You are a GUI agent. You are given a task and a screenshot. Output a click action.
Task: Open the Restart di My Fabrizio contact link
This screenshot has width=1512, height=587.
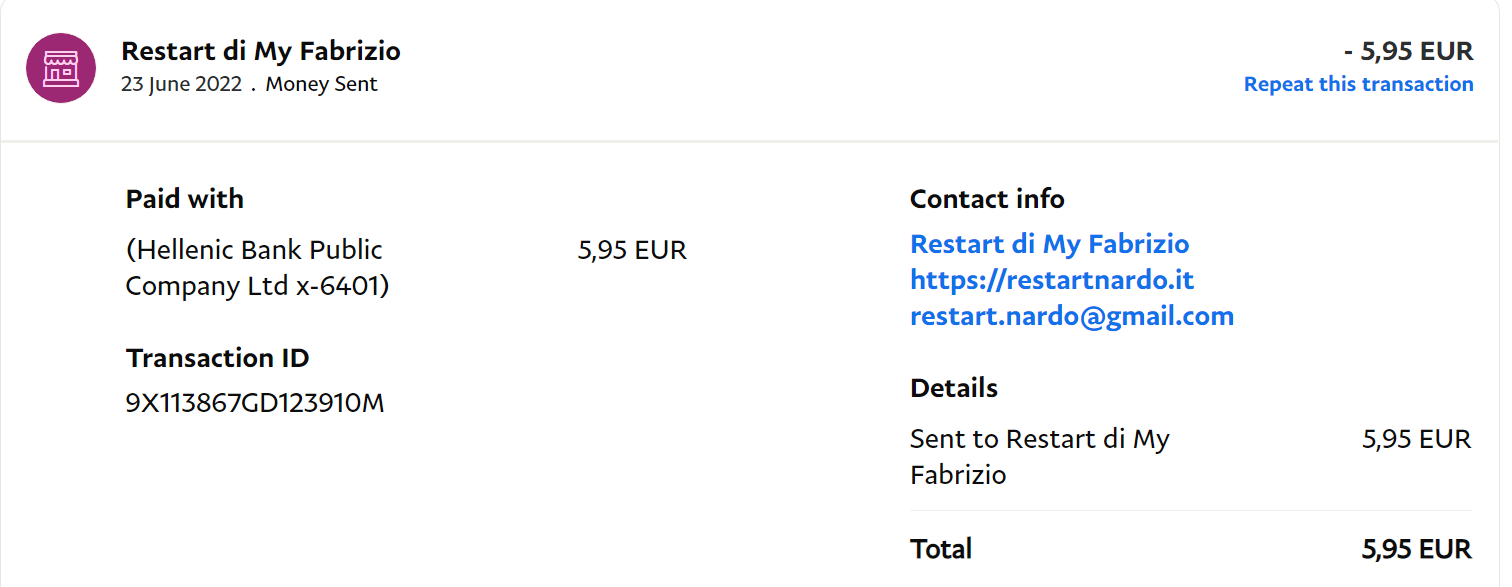click(x=1049, y=244)
